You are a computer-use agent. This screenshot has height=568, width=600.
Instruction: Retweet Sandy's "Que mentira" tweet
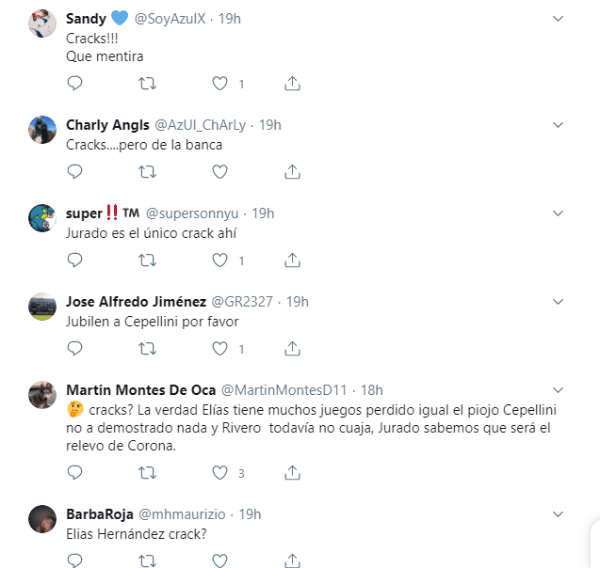[147, 84]
